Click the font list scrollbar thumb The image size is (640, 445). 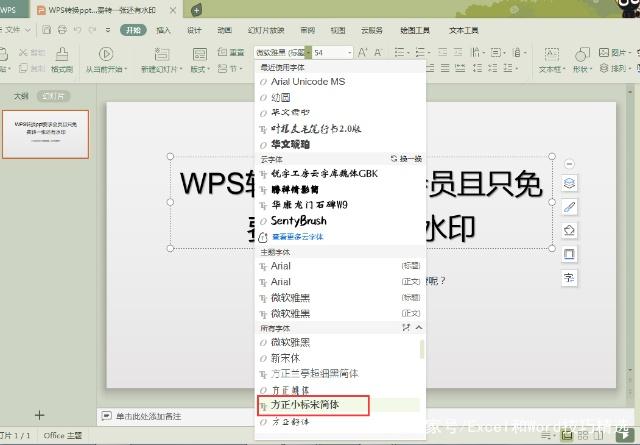point(422,349)
